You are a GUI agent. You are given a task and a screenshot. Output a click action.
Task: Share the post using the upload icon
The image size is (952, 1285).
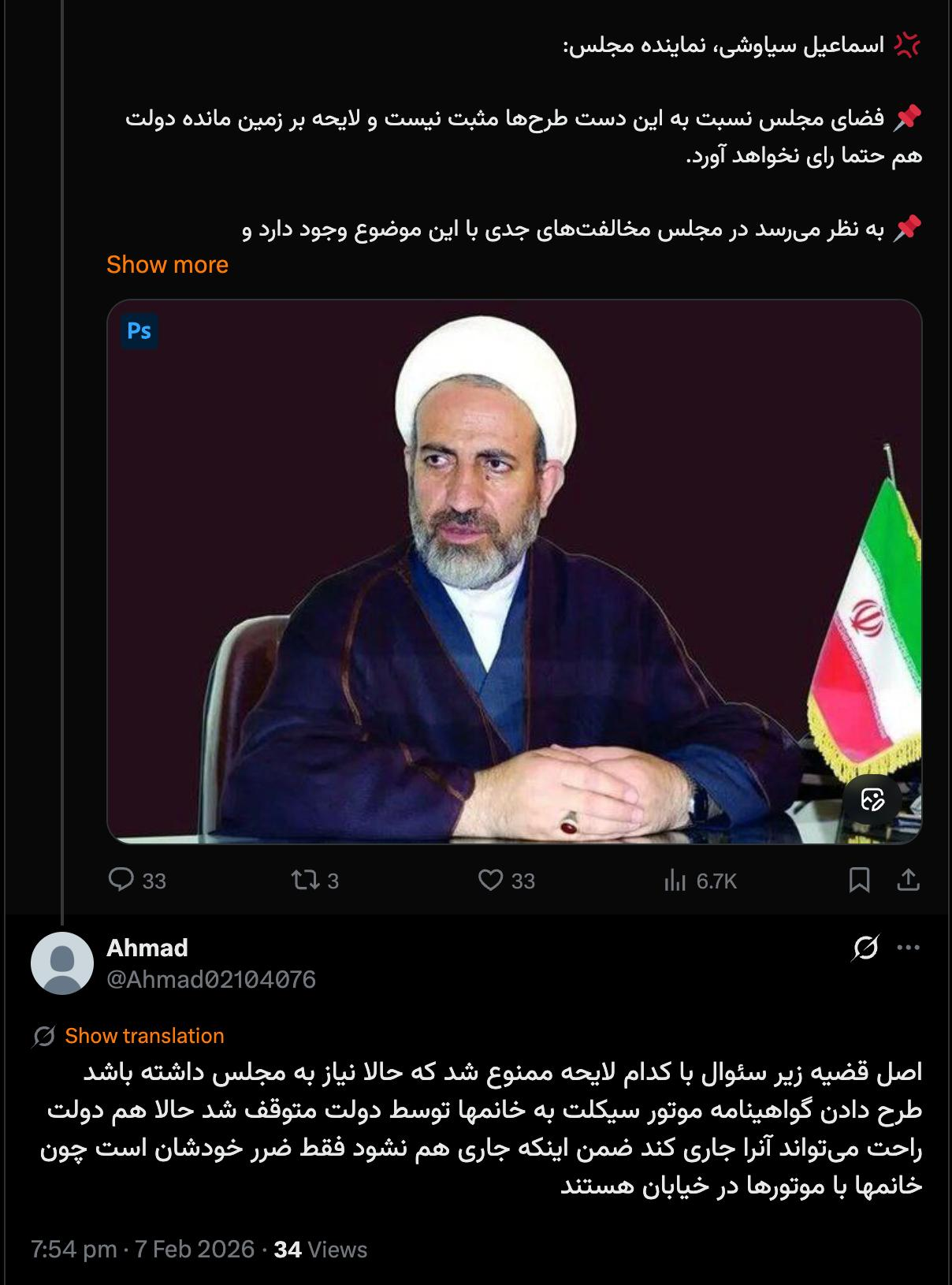tap(908, 880)
